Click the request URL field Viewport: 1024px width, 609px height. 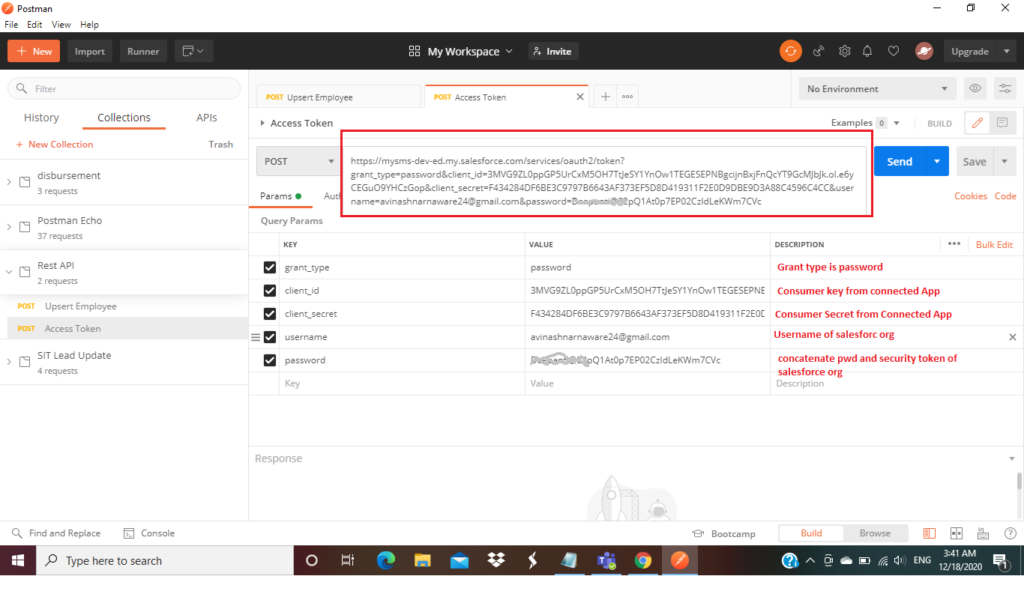(605, 181)
